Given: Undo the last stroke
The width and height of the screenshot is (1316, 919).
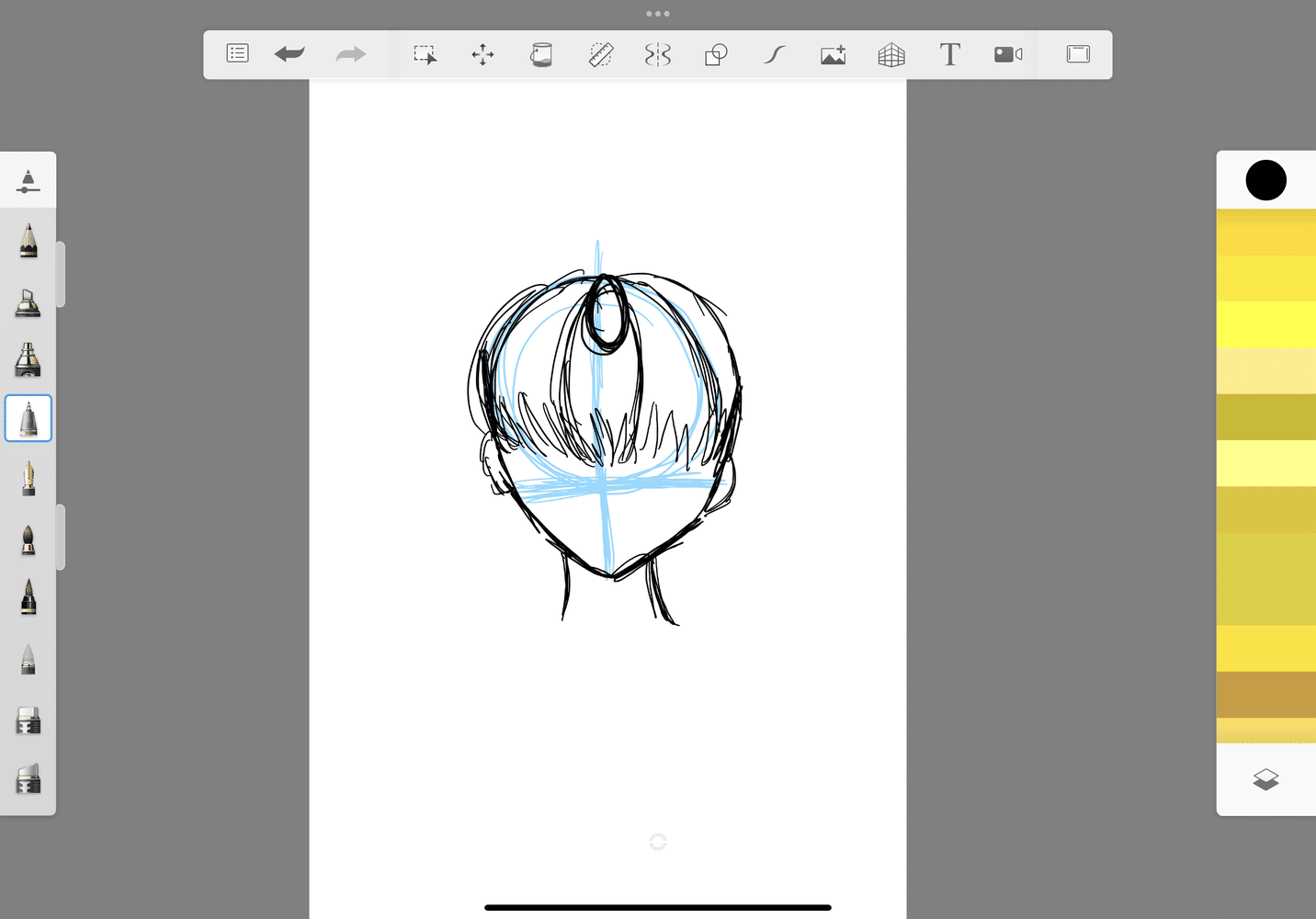Looking at the screenshot, I should click(x=289, y=54).
